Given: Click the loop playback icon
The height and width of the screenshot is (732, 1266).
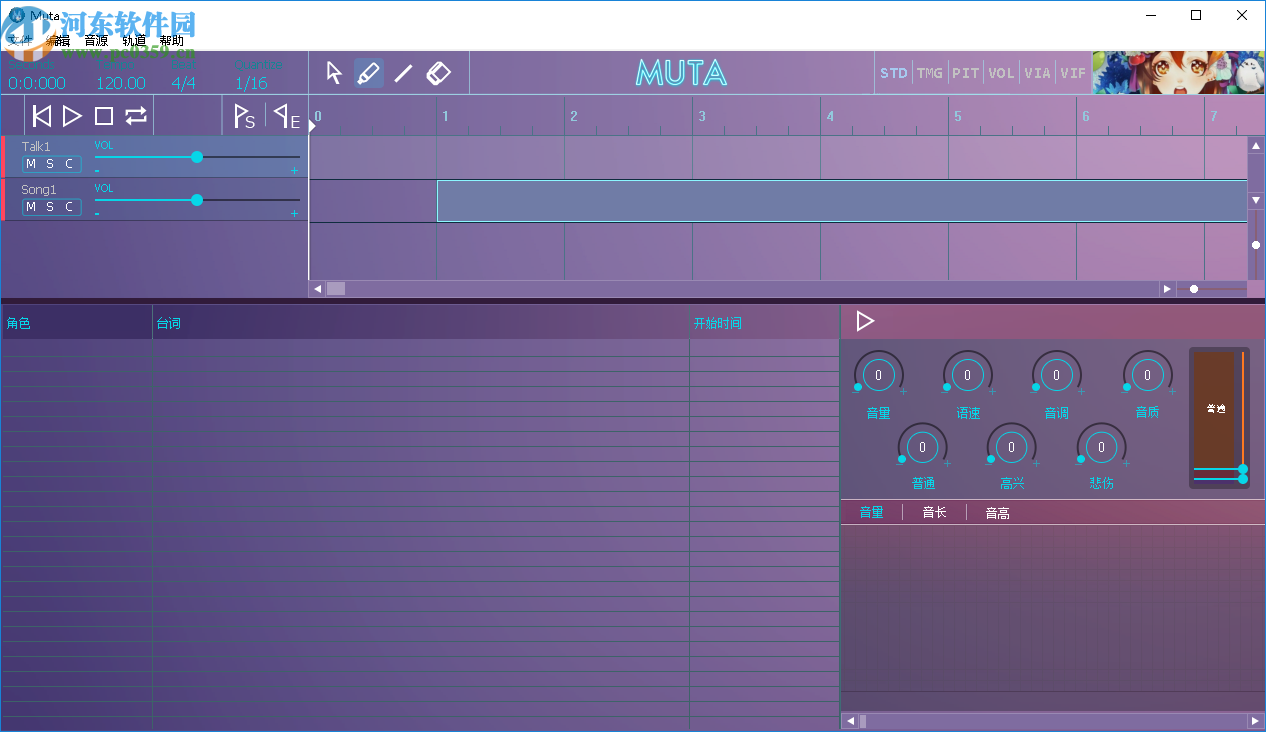Looking at the screenshot, I should [136, 115].
